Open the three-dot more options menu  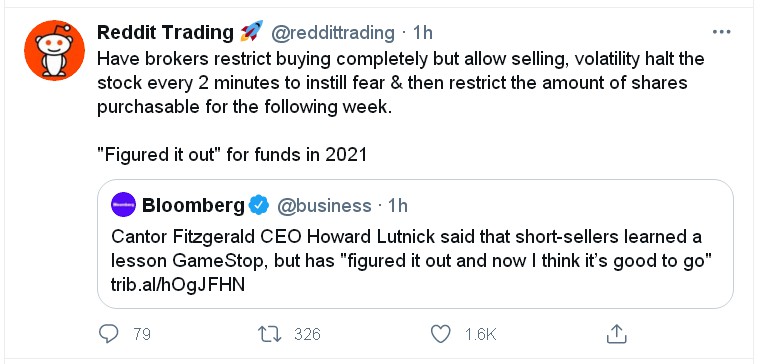tap(721, 32)
